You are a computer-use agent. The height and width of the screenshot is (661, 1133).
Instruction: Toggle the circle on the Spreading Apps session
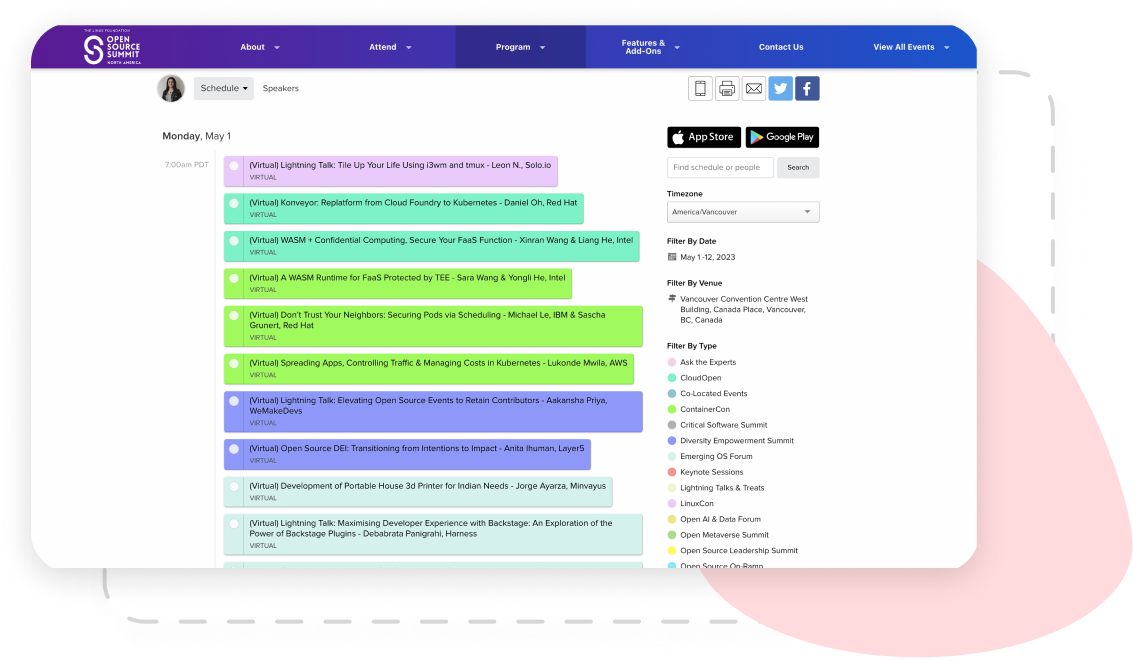point(234,364)
